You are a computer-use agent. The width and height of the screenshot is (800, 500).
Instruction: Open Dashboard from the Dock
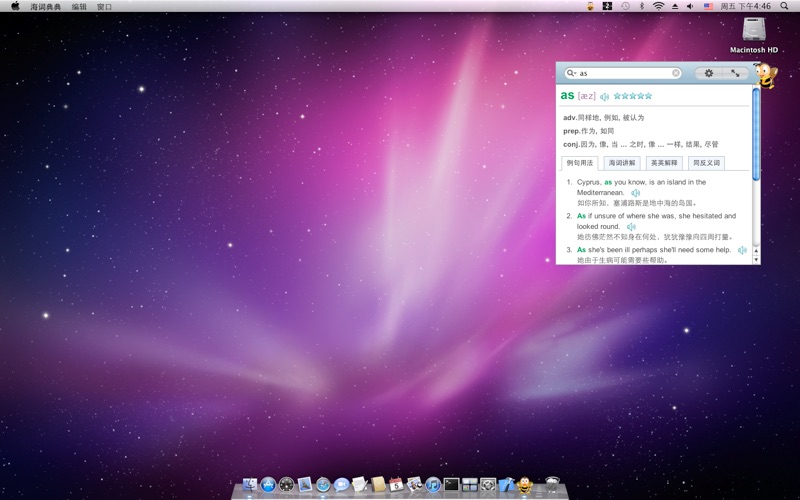click(x=287, y=484)
